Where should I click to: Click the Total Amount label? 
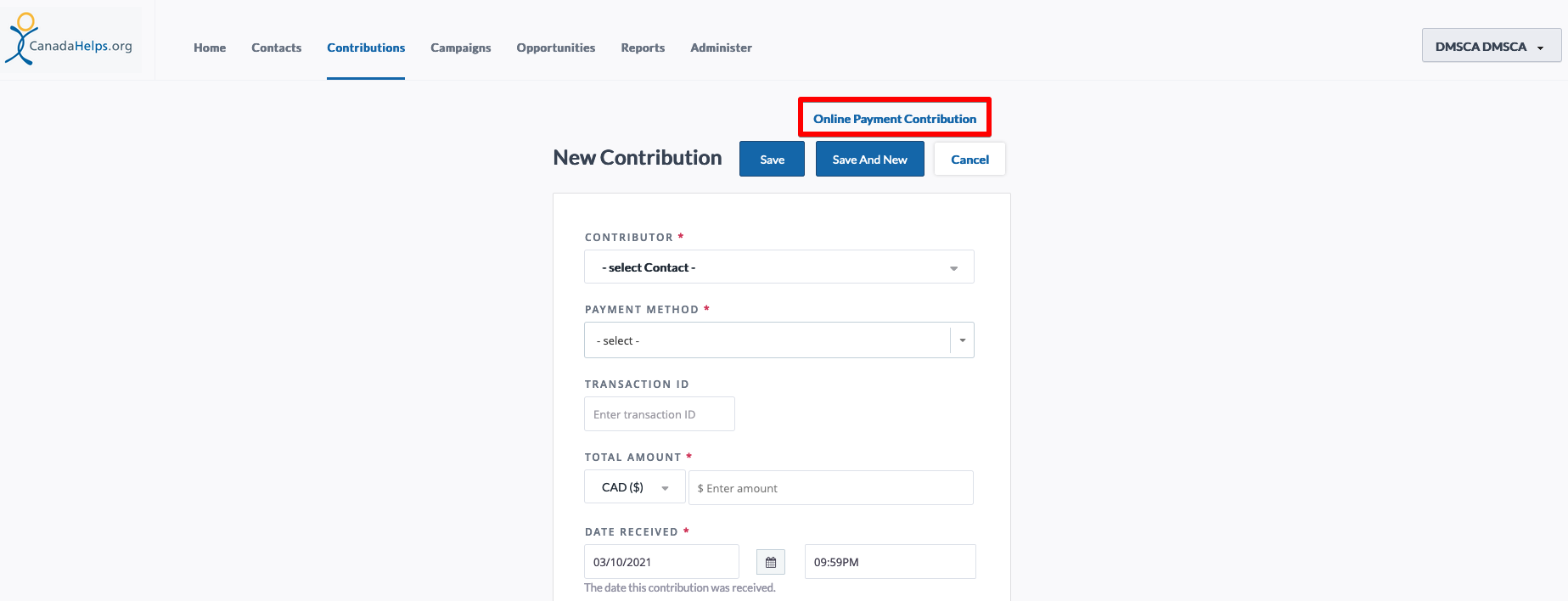pyautogui.click(x=633, y=458)
